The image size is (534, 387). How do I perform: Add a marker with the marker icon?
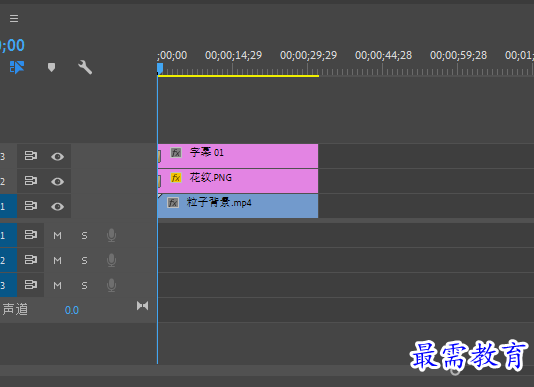[51, 67]
